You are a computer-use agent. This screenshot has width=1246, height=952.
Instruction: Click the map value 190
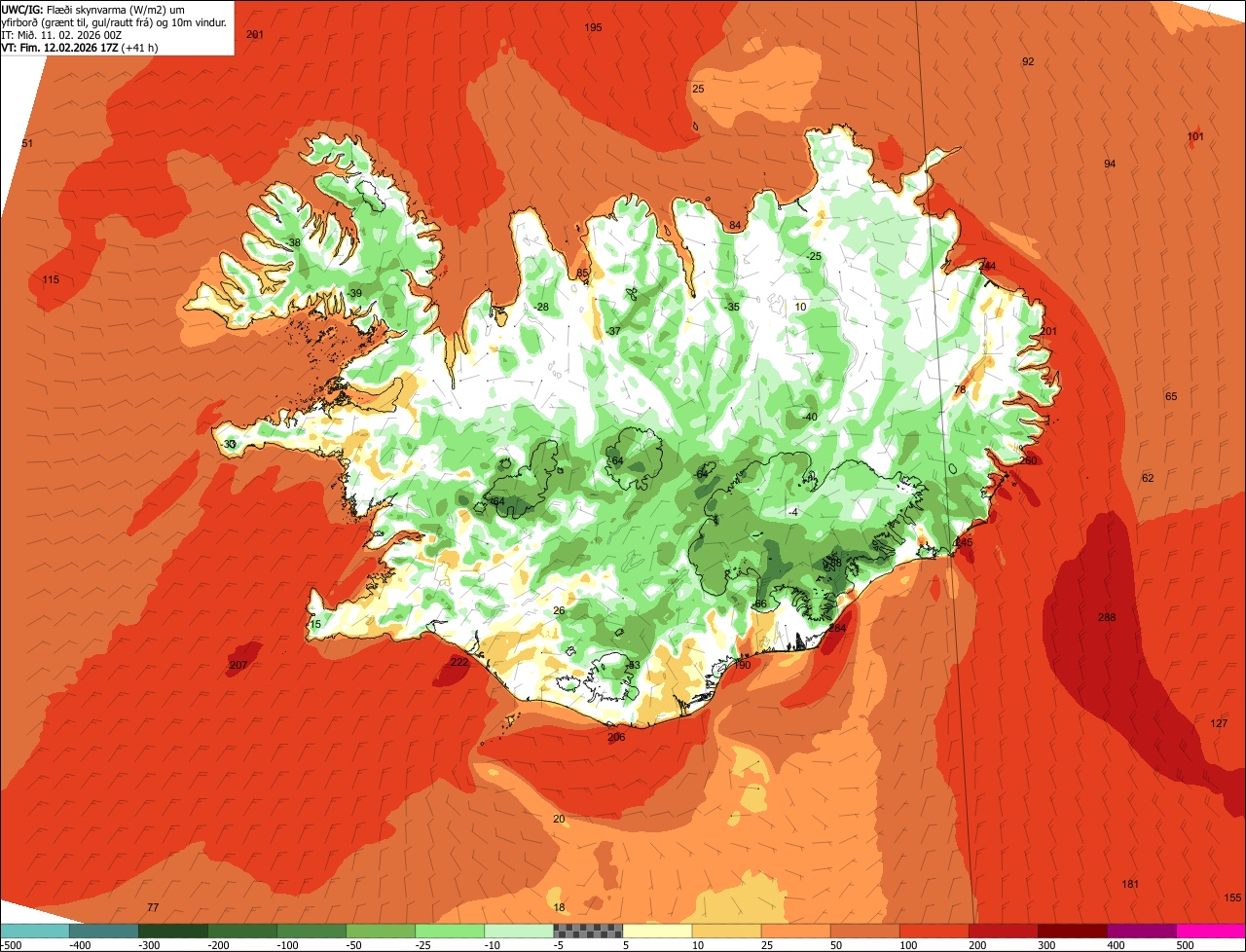point(742,665)
